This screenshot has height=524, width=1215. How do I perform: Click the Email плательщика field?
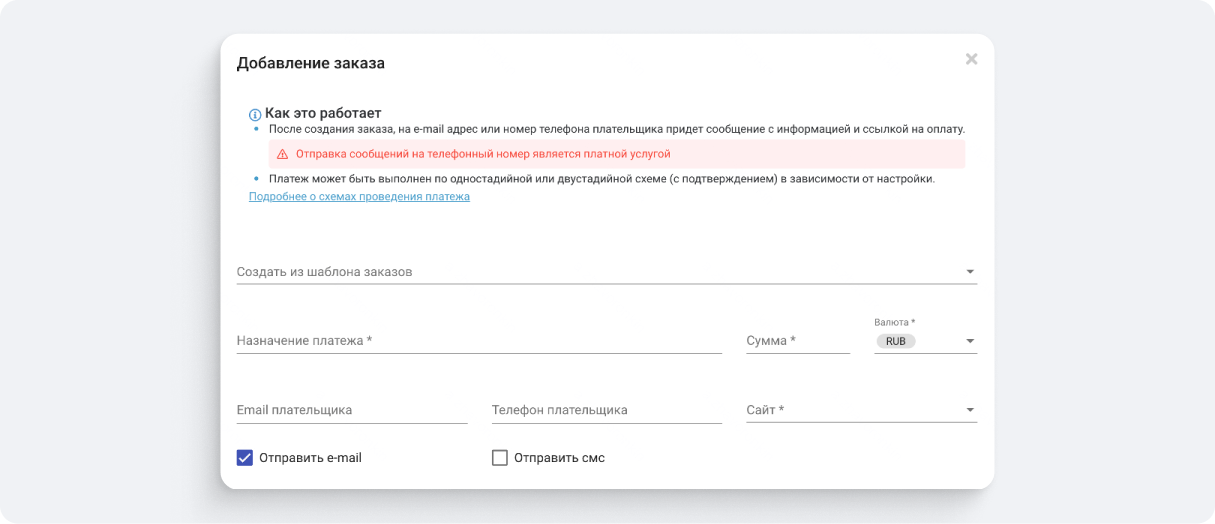pyautogui.click(x=351, y=410)
